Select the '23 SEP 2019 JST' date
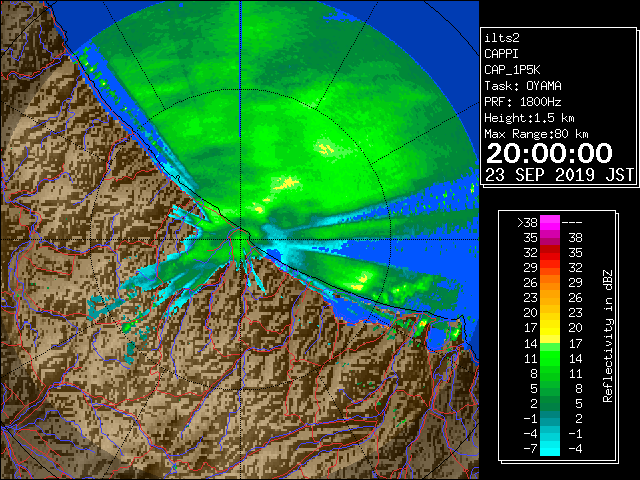Image resolution: width=640 pixels, height=480 pixels. [x=560, y=175]
